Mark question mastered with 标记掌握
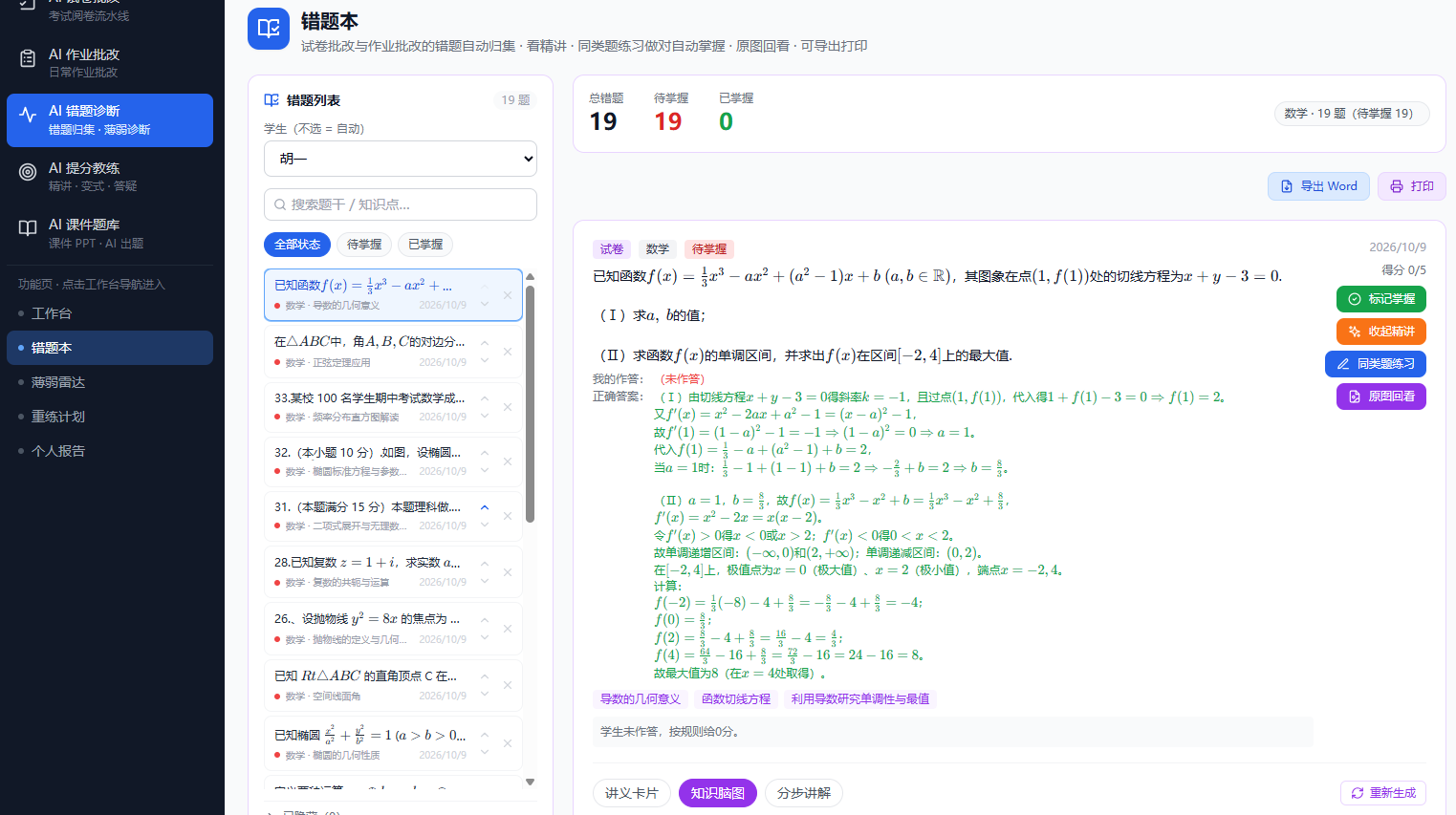Screen dimensions: 1456x815 click(1381, 299)
